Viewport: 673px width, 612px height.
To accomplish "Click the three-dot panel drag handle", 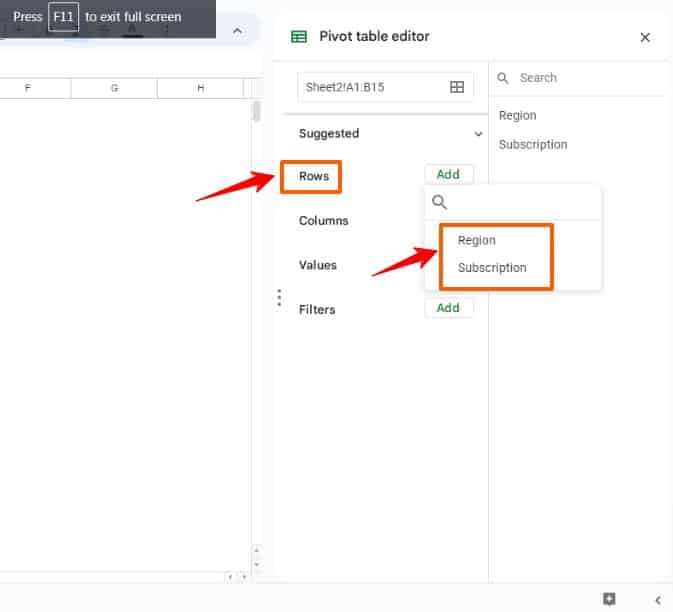I will (279, 297).
